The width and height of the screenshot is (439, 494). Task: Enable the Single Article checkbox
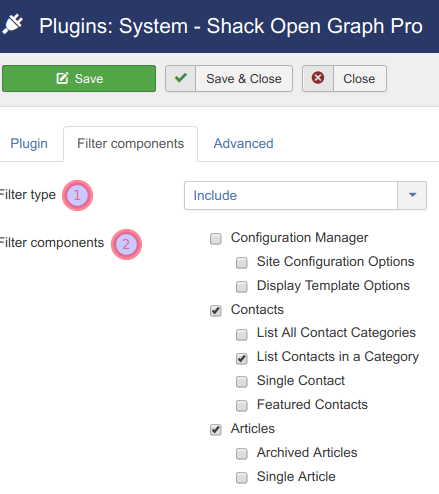242,478
